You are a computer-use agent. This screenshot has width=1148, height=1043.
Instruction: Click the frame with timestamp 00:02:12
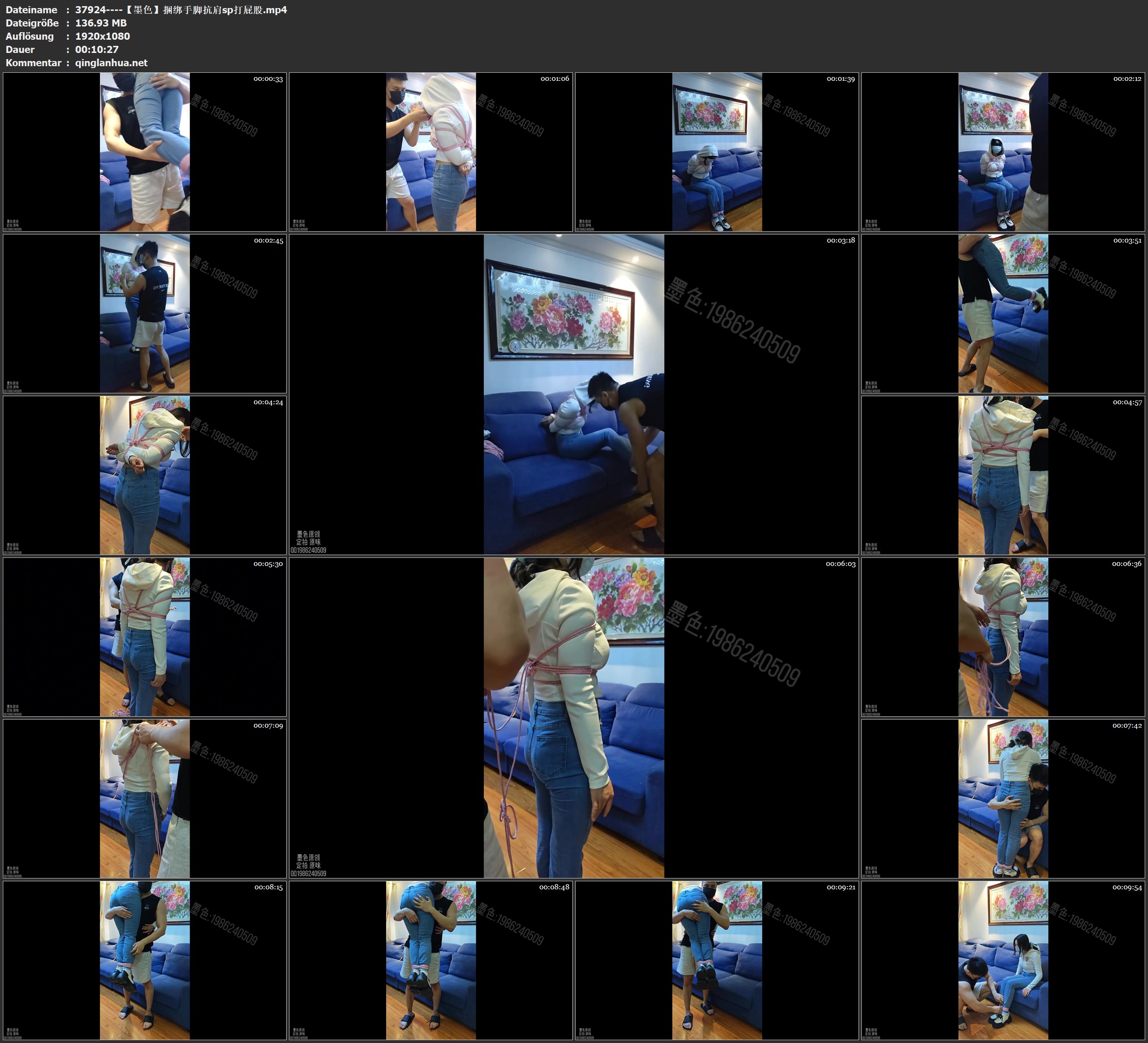click(x=1003, y=151)
